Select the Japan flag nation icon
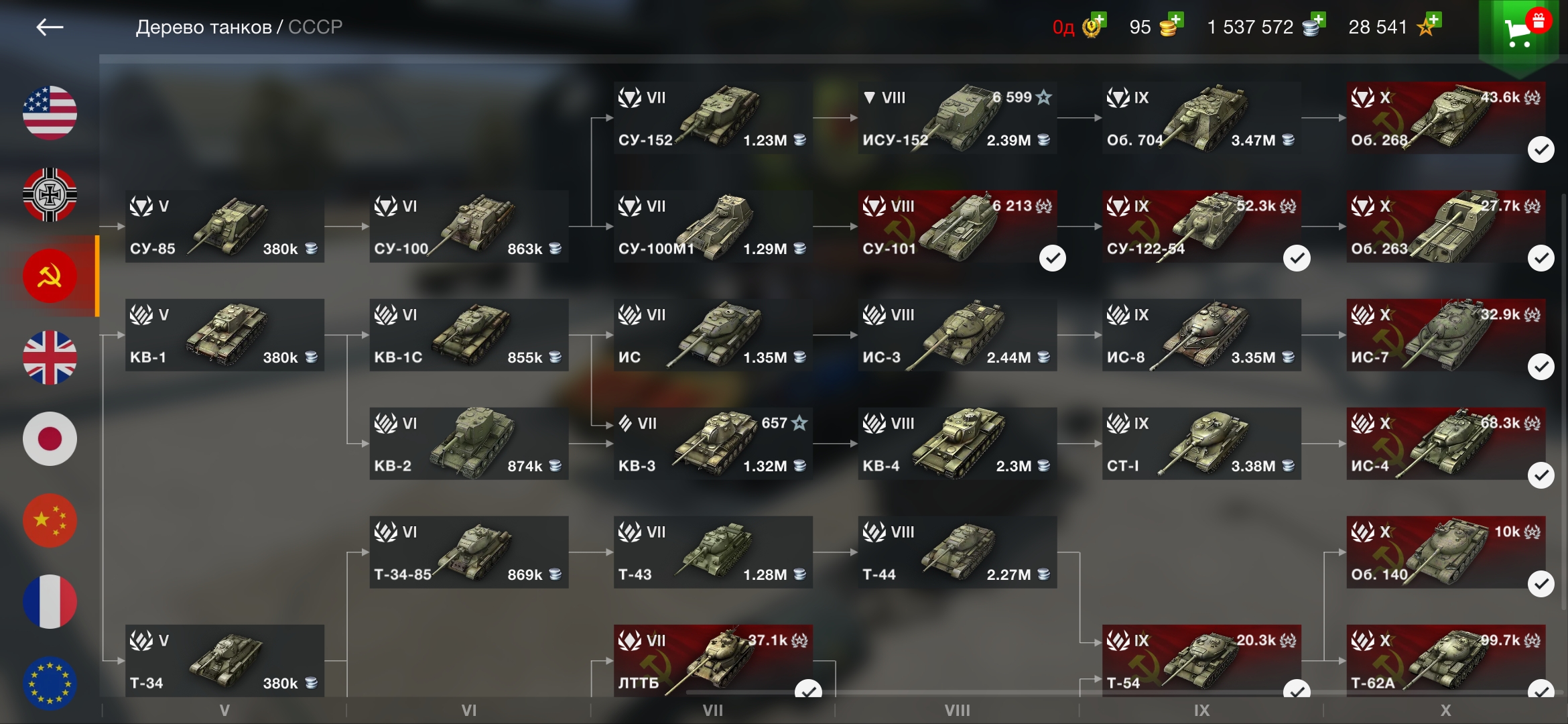Screen dimensions: 1568x724 (50, 439)
